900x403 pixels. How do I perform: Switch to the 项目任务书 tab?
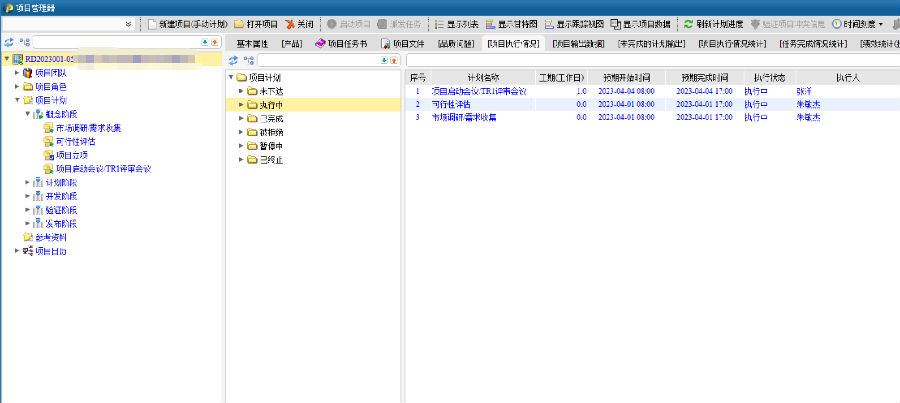tap(341, 44)
